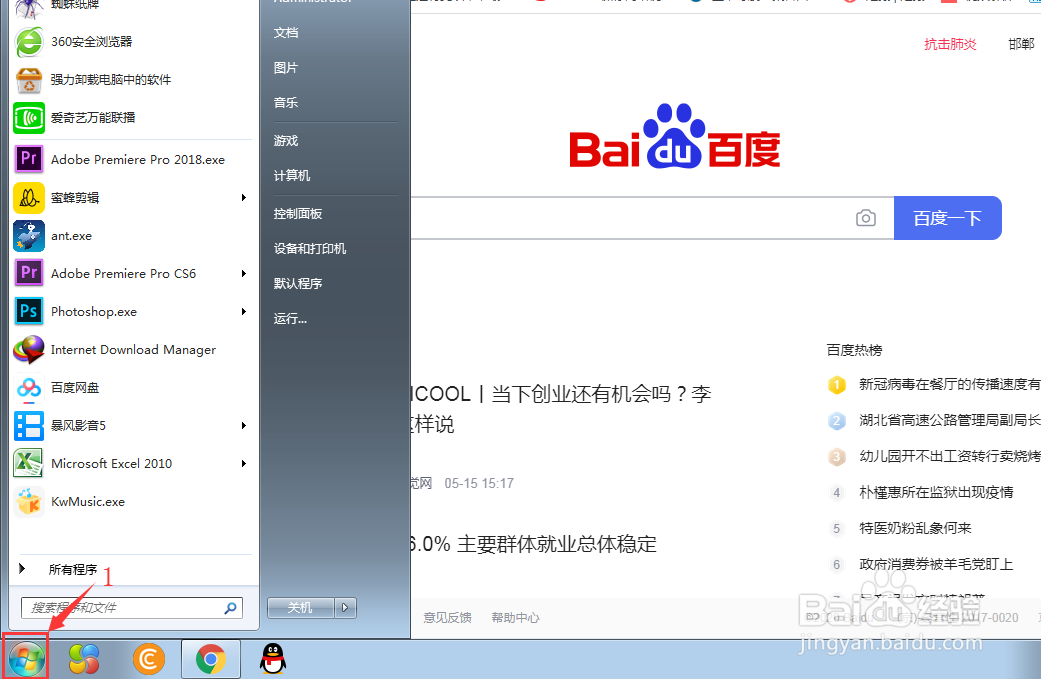Select 运行... in Start menu
Image resolution: width=1041 pixels, height=679 pixels.
coord(290,319)
